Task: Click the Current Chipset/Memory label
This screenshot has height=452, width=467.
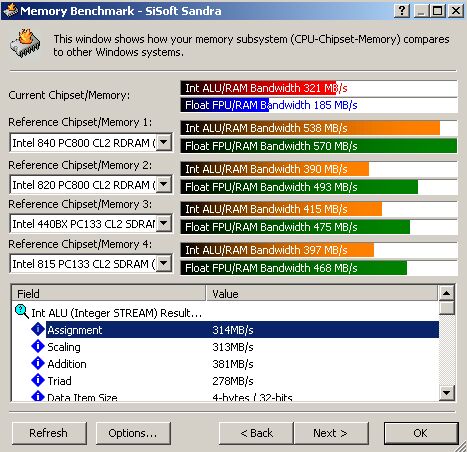Action: 69,95
